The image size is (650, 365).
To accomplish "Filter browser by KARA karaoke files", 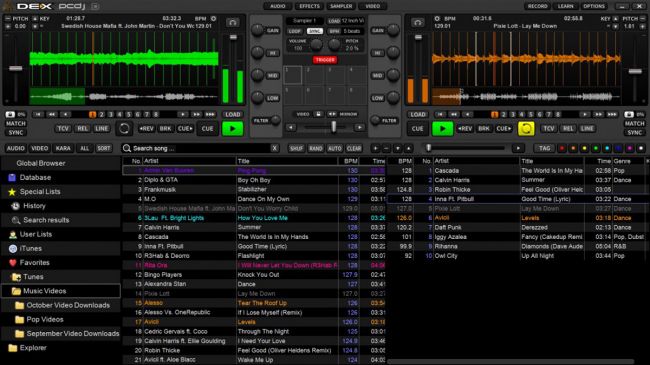I will click(63, 148).
